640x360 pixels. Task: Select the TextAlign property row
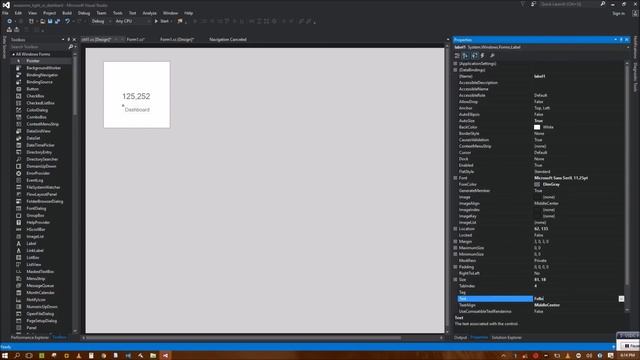click(540, 305)
